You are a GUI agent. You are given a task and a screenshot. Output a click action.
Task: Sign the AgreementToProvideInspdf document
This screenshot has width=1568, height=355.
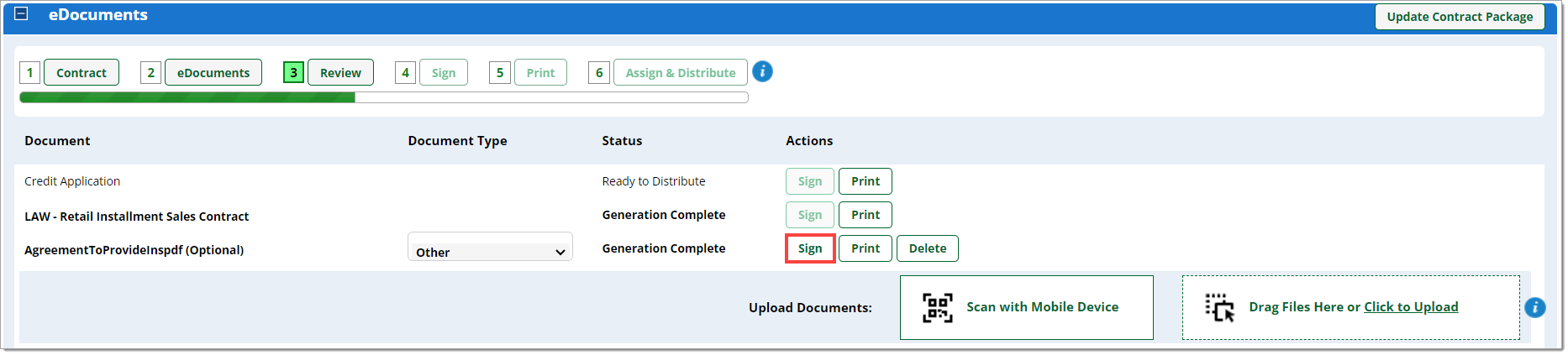pos(810,248)
